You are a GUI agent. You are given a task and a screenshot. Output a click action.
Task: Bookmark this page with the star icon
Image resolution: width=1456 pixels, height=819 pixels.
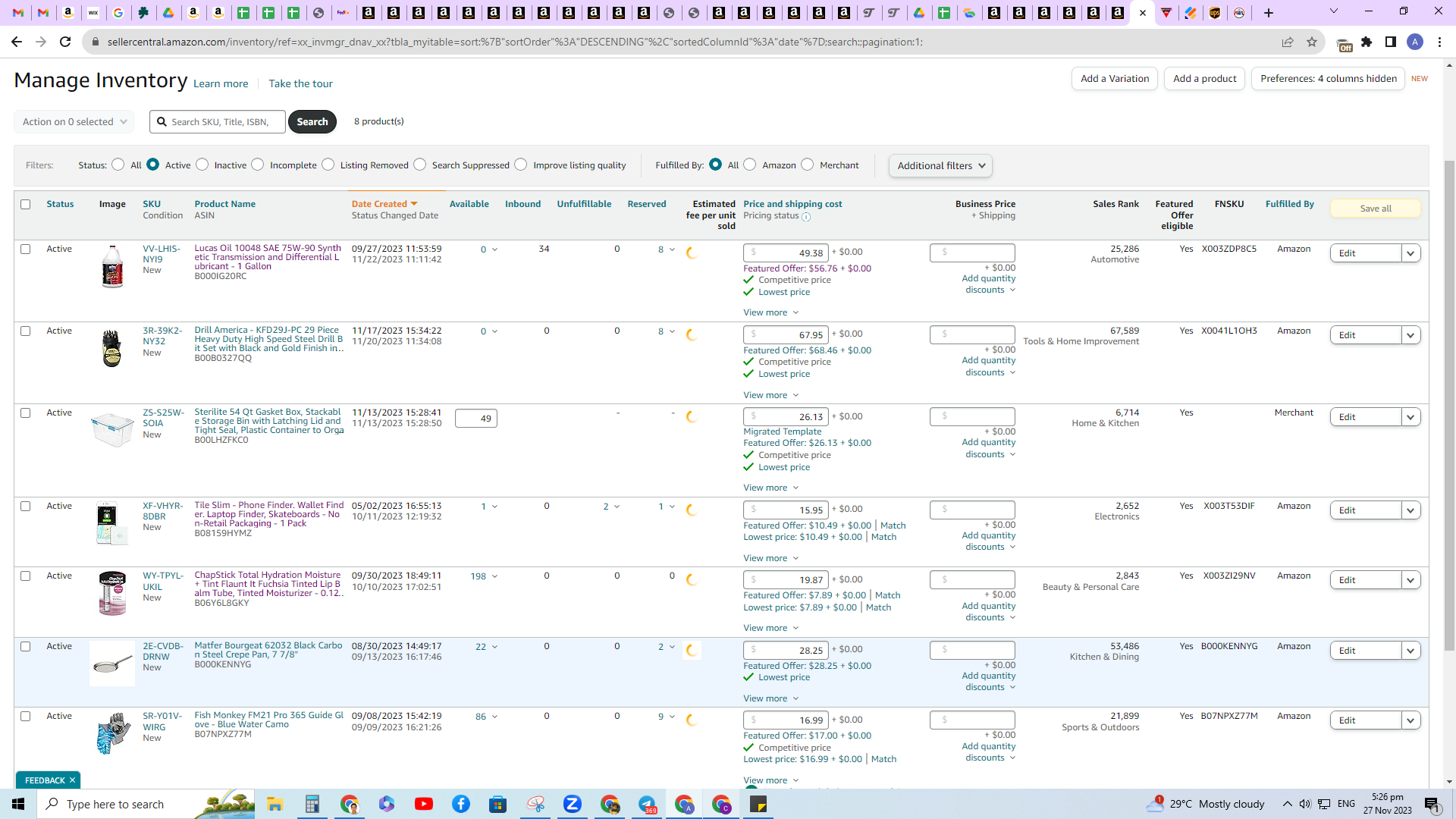click(1312, 42)
